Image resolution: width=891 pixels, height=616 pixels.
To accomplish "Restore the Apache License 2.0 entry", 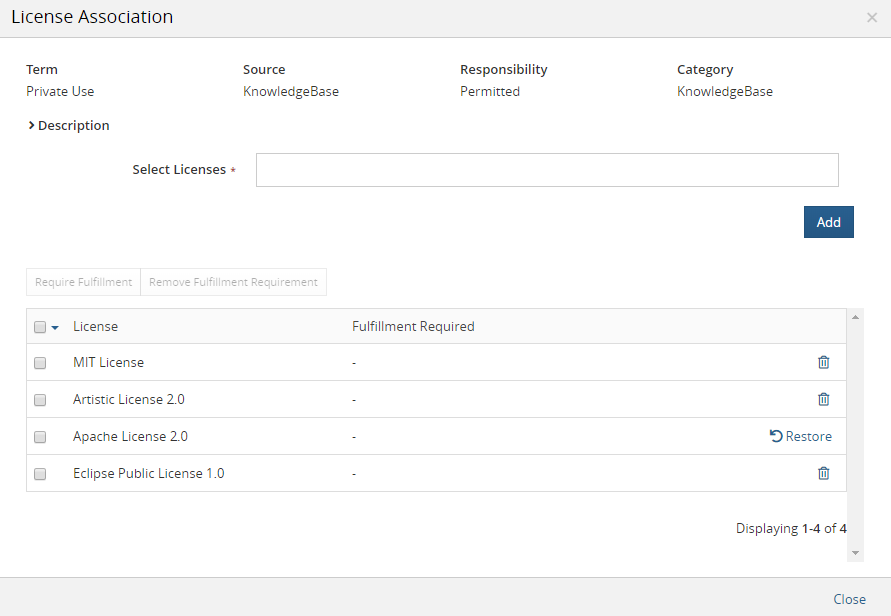I will (x=800, y=436).
